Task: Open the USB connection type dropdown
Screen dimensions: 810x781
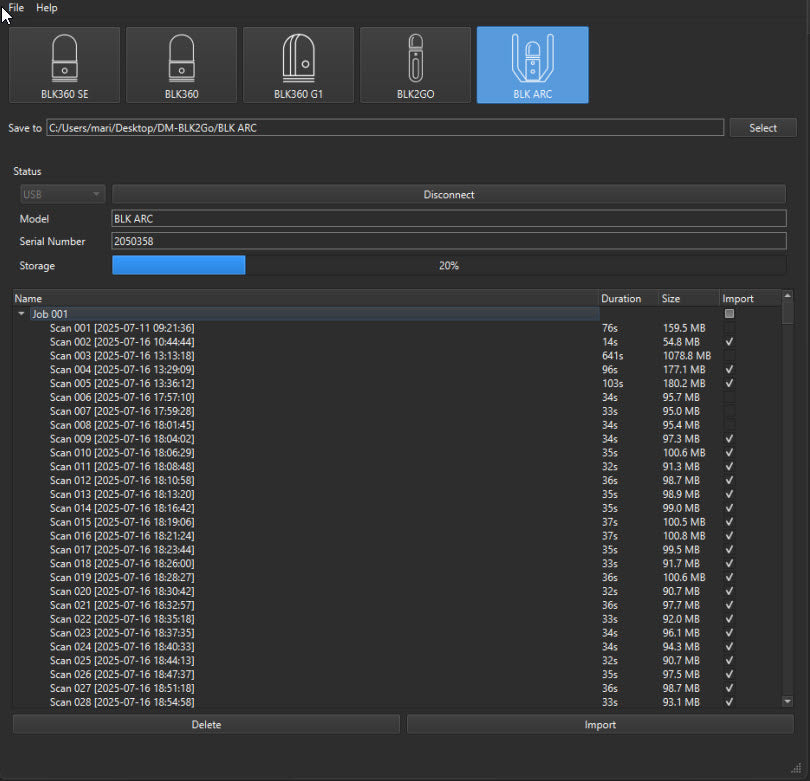Action: click(61, 194)
